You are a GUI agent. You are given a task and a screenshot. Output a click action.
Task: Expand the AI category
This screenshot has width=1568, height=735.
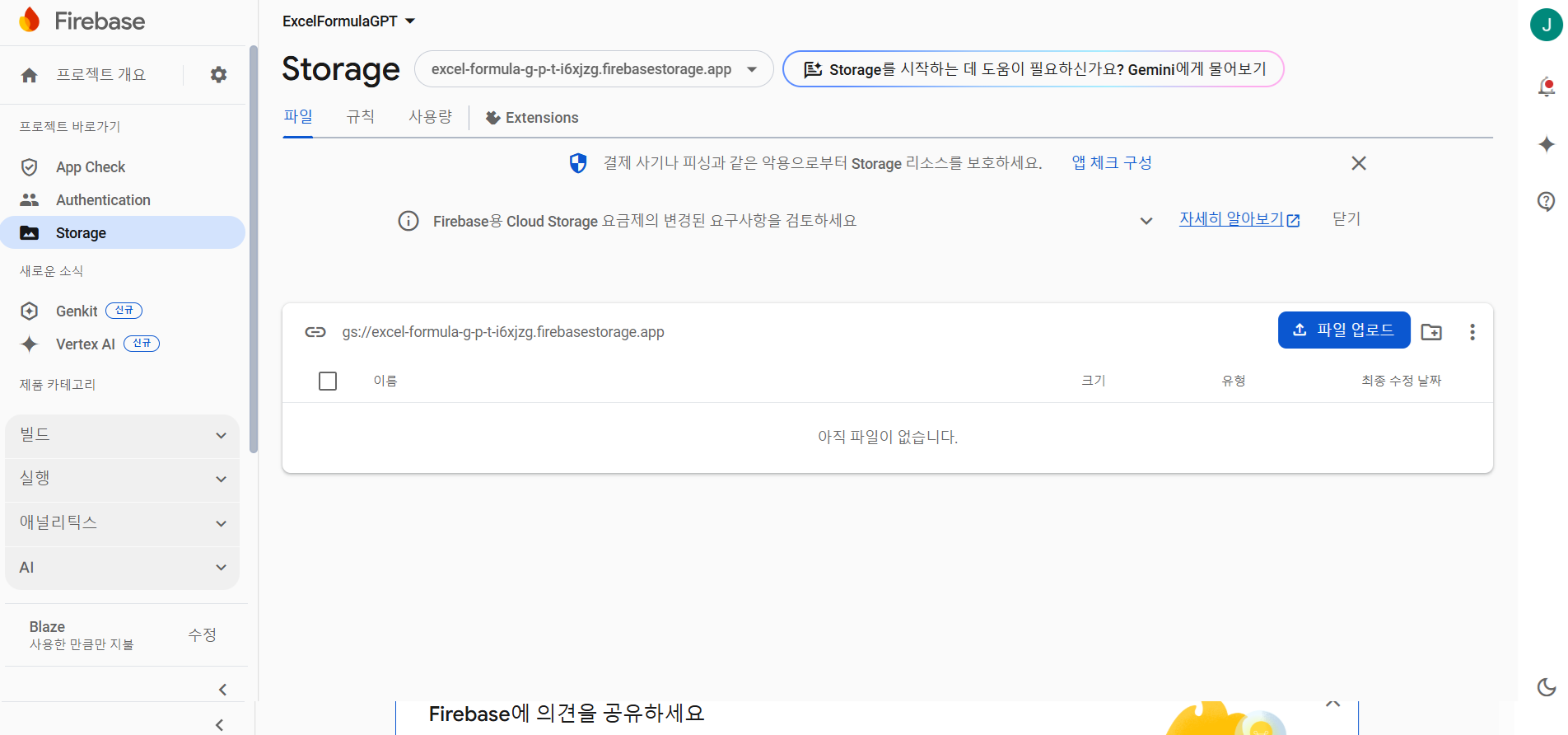point(123,568)
